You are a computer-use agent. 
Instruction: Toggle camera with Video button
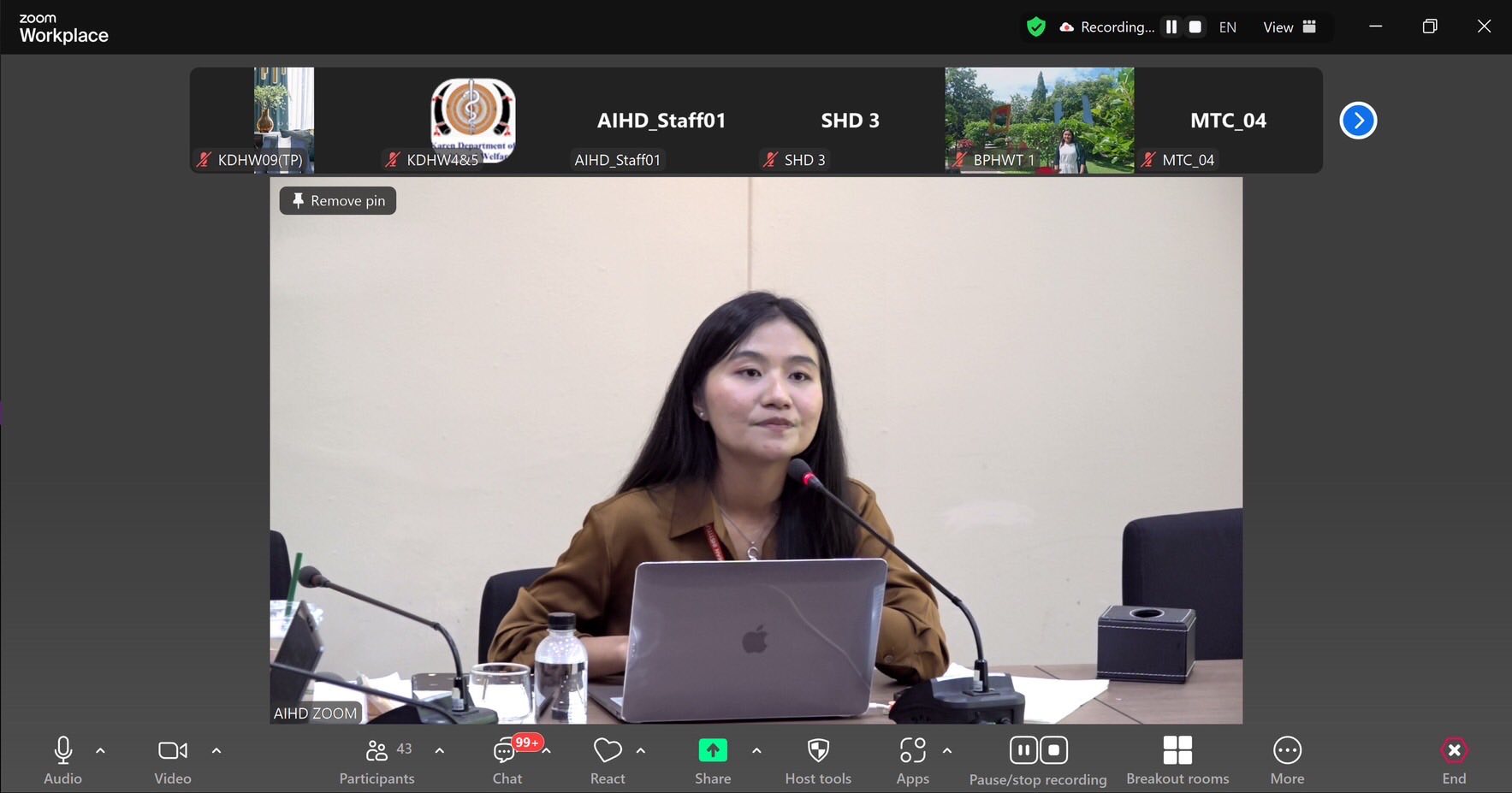[172, 760]
